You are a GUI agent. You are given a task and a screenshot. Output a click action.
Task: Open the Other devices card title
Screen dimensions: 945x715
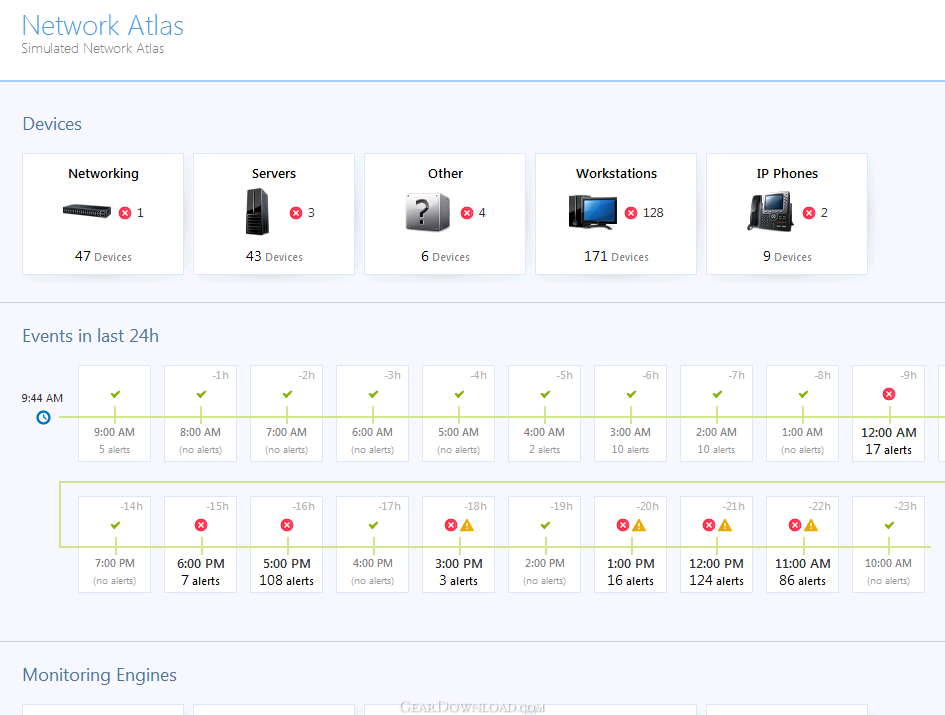click(x=445, y=174)
